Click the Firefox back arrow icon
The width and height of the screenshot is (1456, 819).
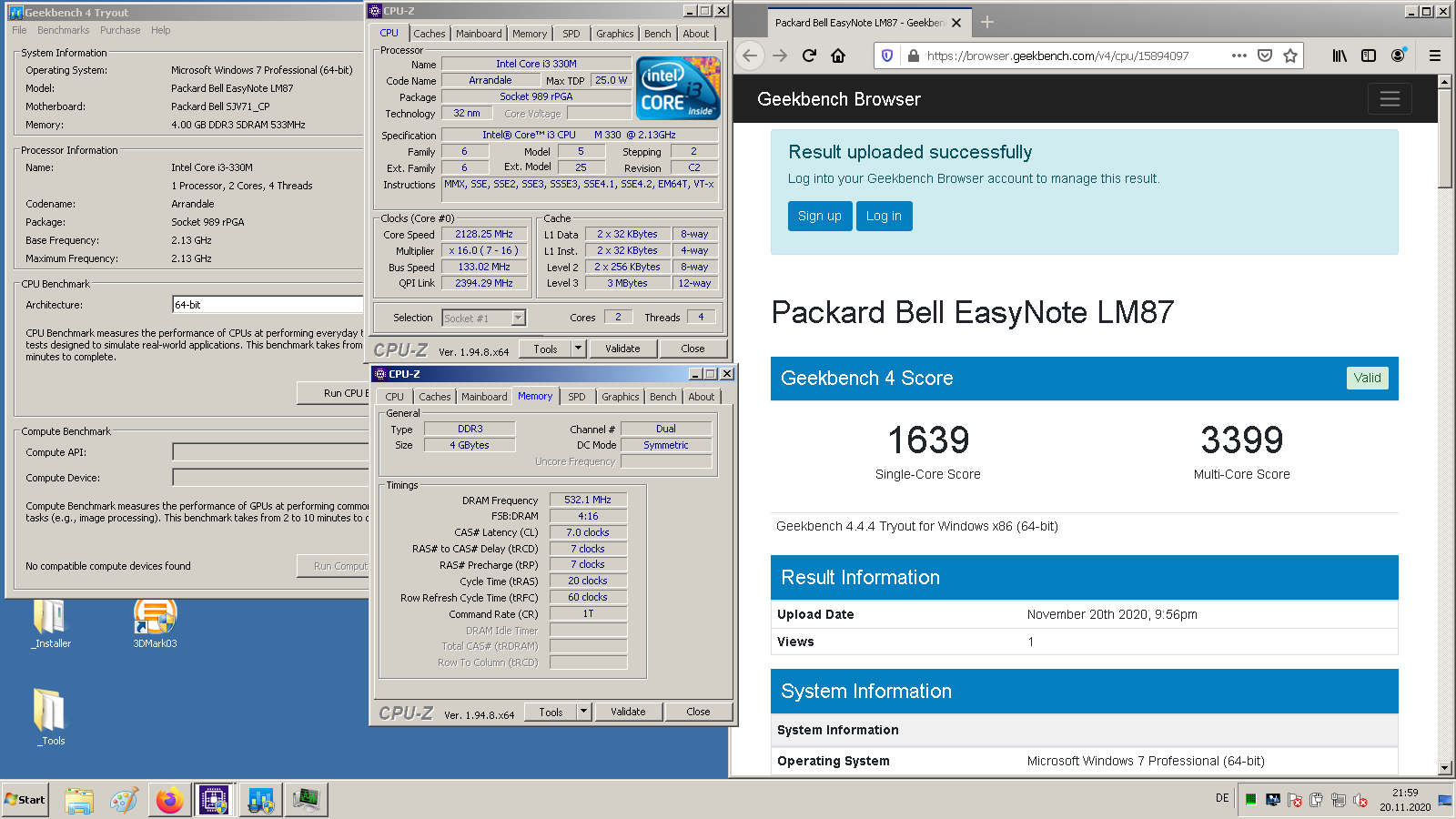[750, 56]
